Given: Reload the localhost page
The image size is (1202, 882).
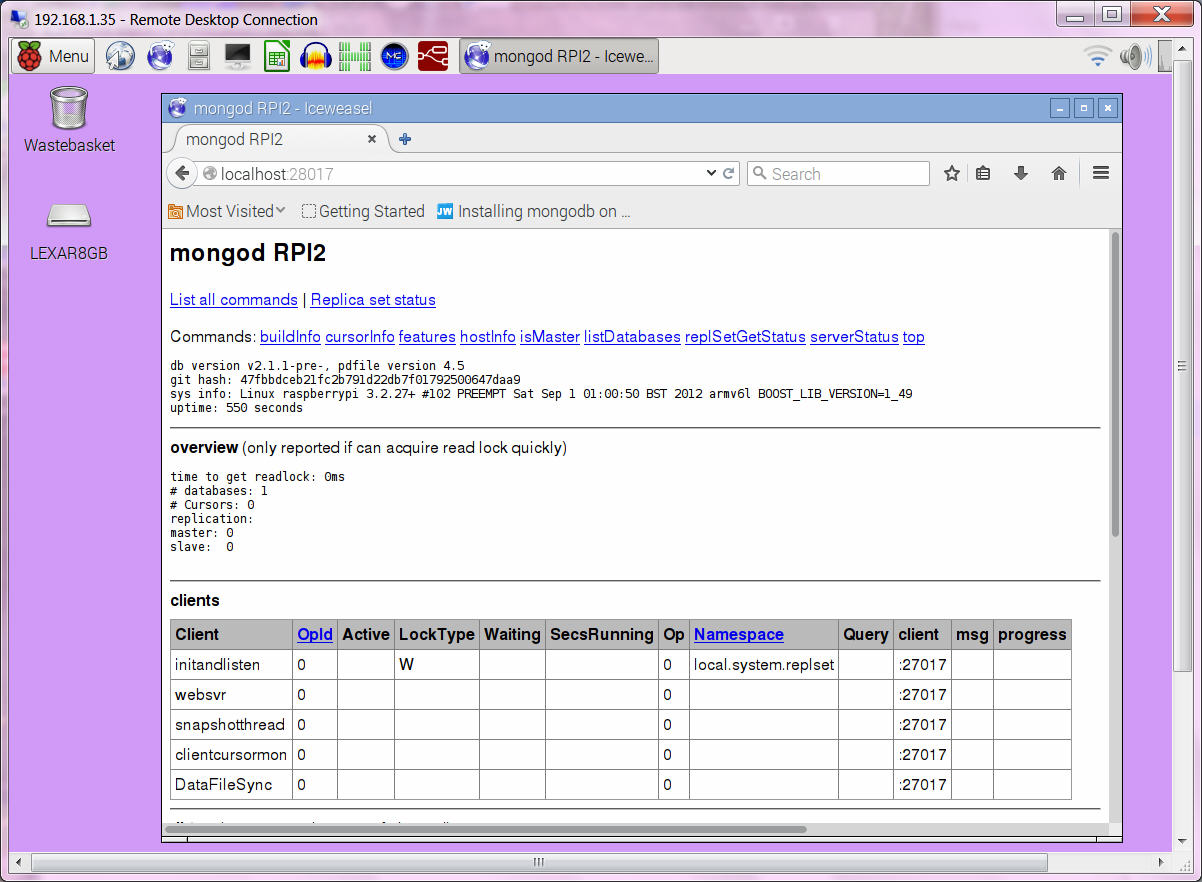Looking at the screenshot, I should 729,174.
